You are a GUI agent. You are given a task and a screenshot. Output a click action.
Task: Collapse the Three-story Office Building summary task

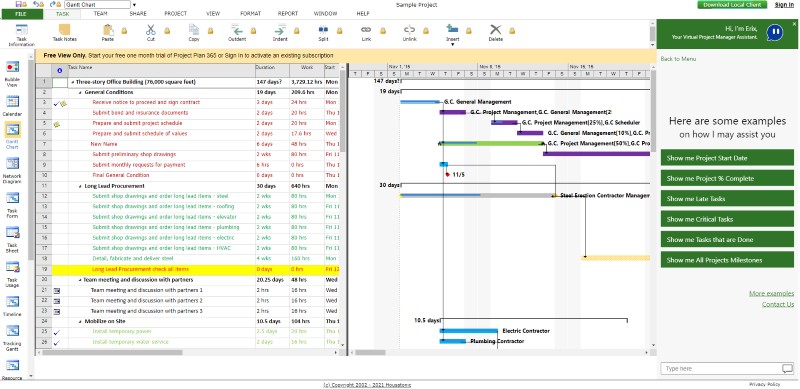72,82
